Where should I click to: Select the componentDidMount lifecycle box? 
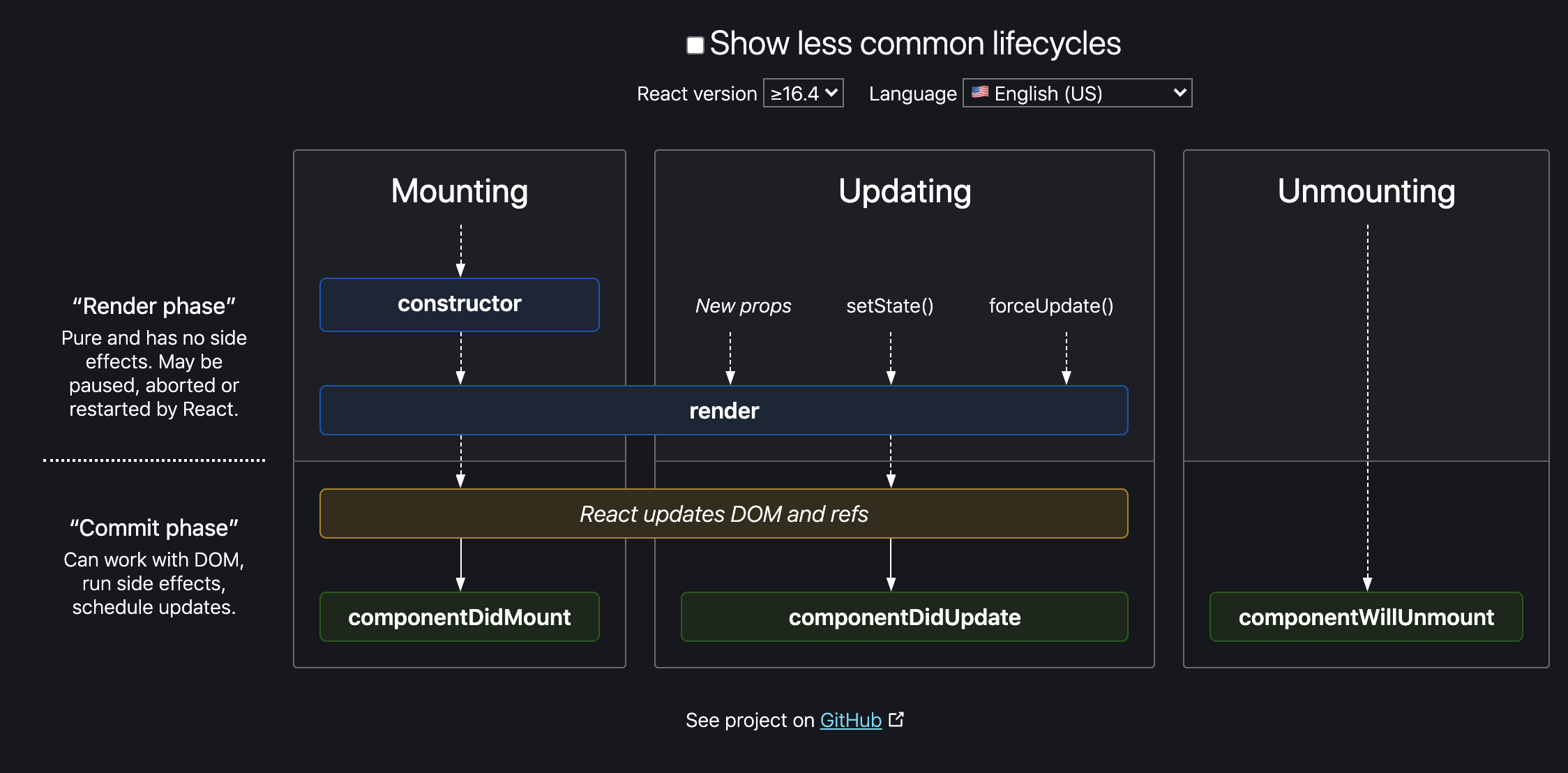click(460, 617)
